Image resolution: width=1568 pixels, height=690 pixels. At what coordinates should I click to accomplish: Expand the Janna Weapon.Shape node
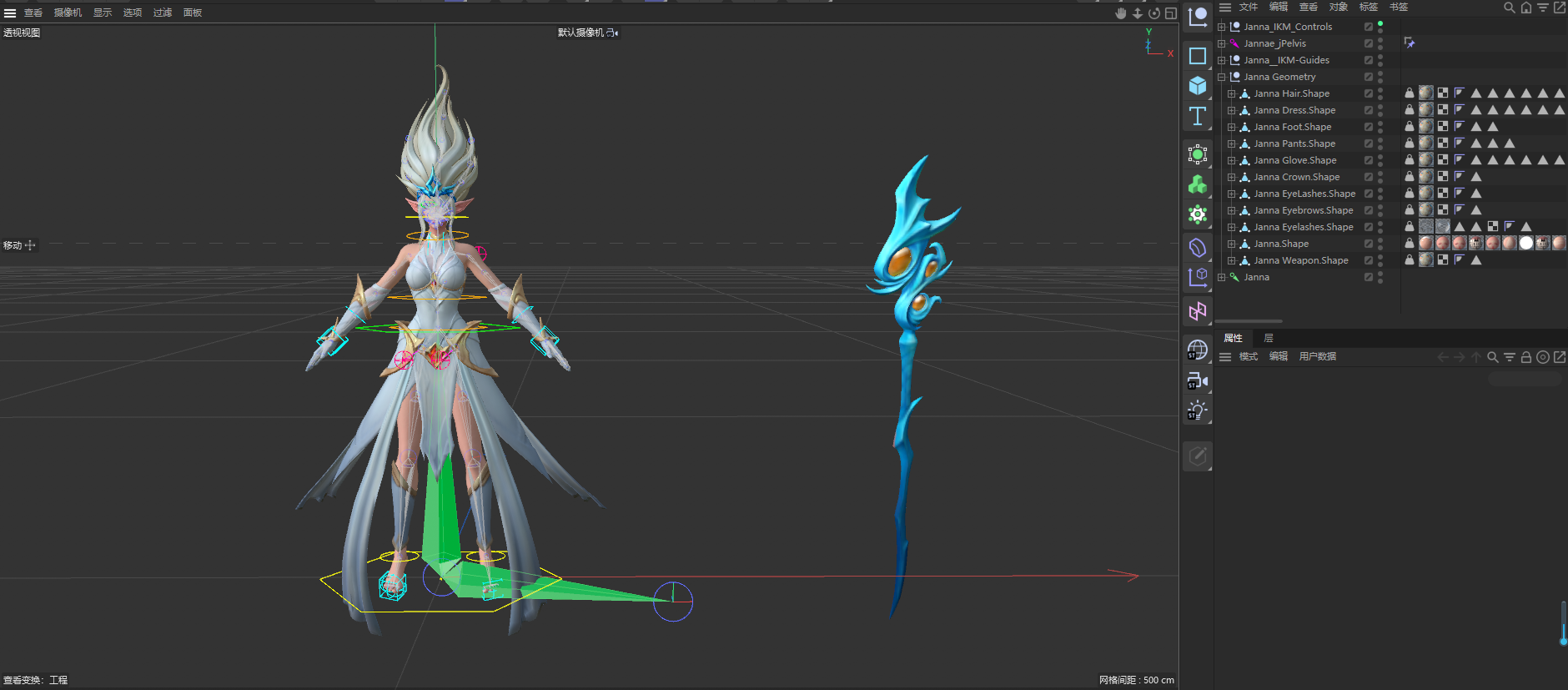[x=1232, y=260]
